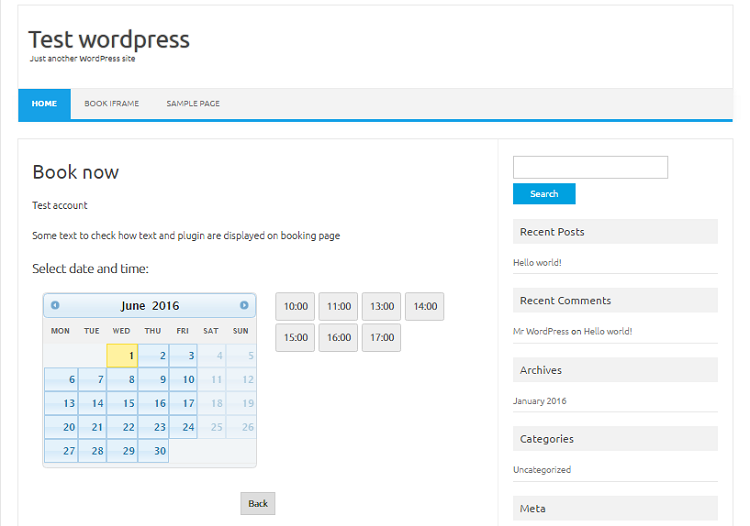
Task: Choose the 14:00 time slot
Action: 425,307
